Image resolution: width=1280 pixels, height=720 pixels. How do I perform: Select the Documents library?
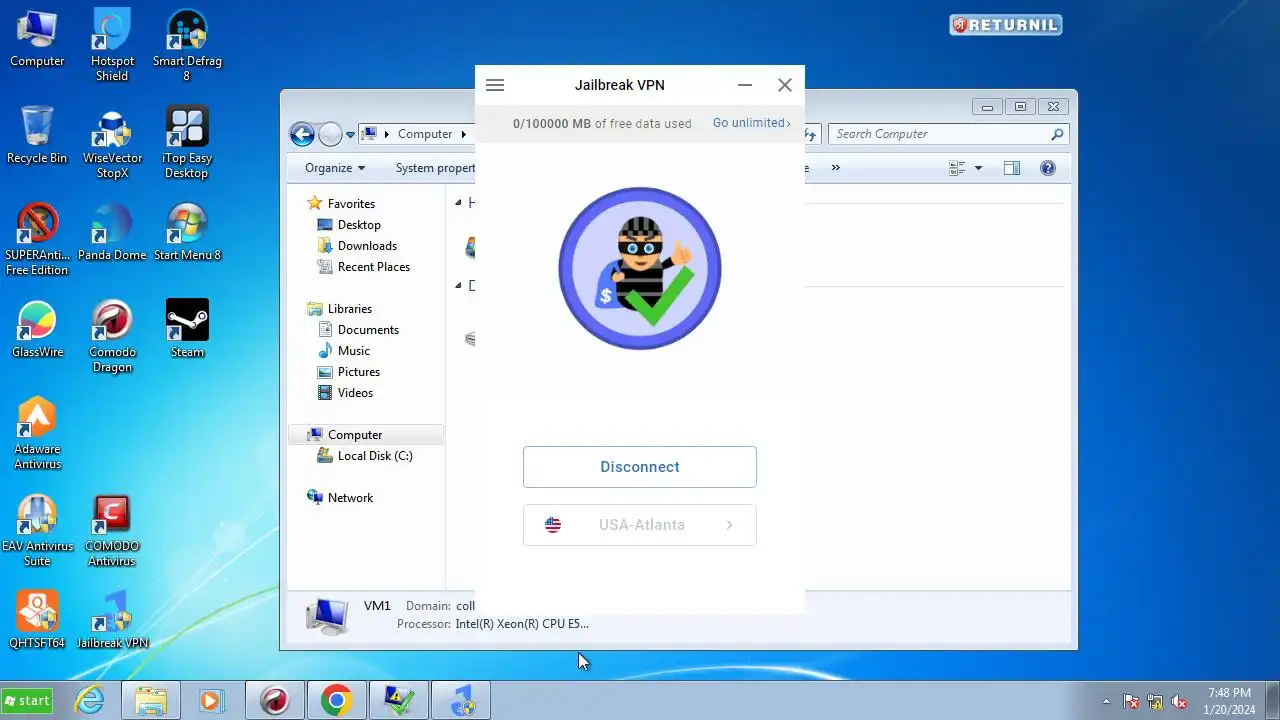pyautogui.click(x=368, y=330)
